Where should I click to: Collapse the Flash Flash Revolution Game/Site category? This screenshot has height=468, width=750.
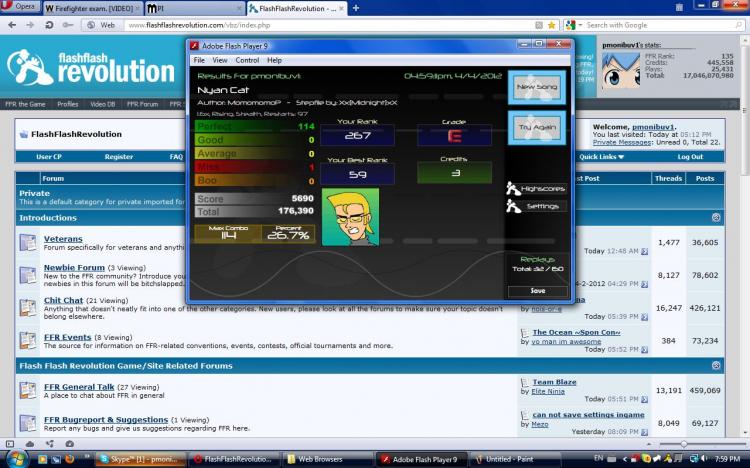(x=716, y=366)
